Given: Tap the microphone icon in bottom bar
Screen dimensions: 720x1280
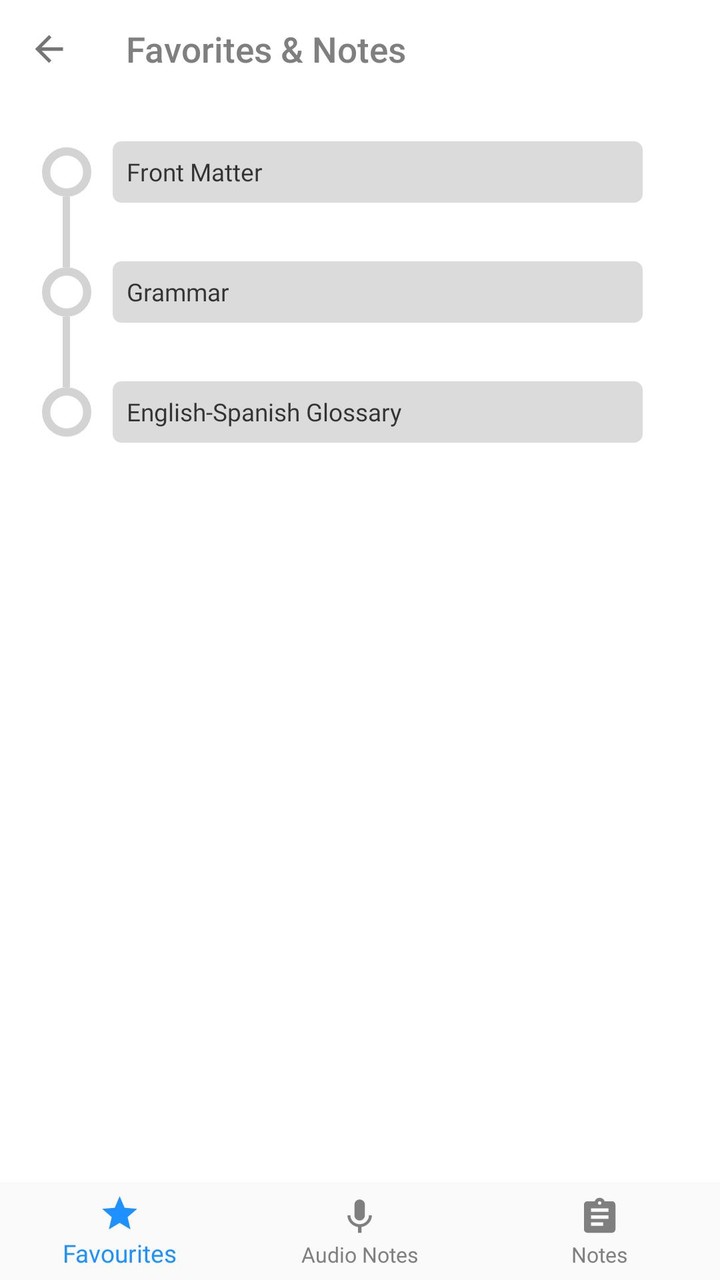Looking at the screenshot, I should click(x=359, y=1215).
